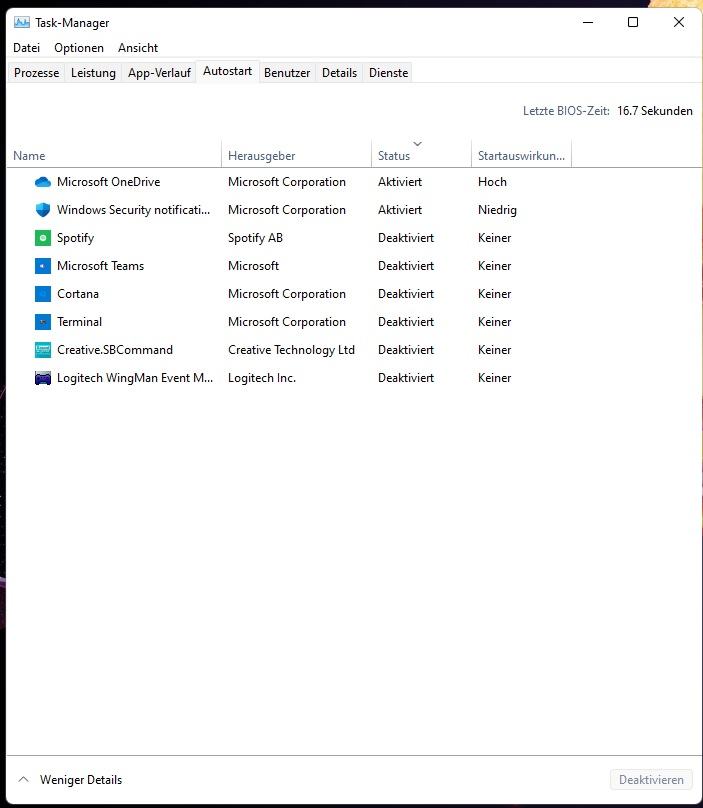Select the Microsoft OneDrive entry name
Image resolution: width=703 pixels, height=808 pixels.
pyautogui.click(x=109, y=182)
